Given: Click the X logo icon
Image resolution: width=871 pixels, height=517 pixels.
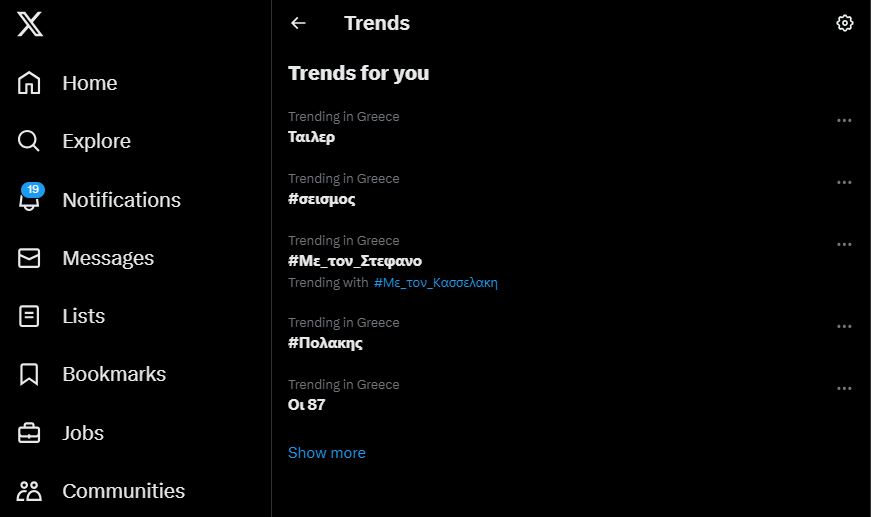Looking at the screenshot, I should pos(30,24).
